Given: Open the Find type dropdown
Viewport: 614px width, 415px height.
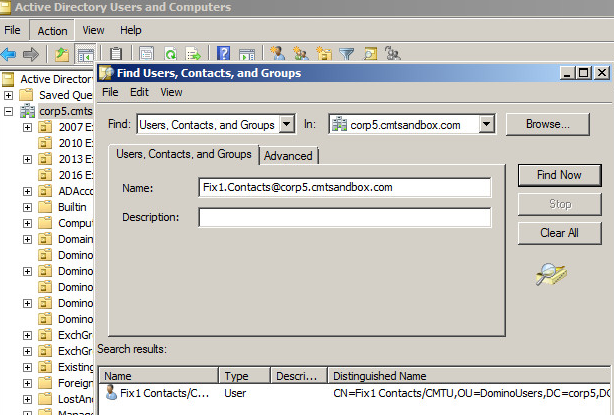Looking at the screenshot, I should point(287,124).
